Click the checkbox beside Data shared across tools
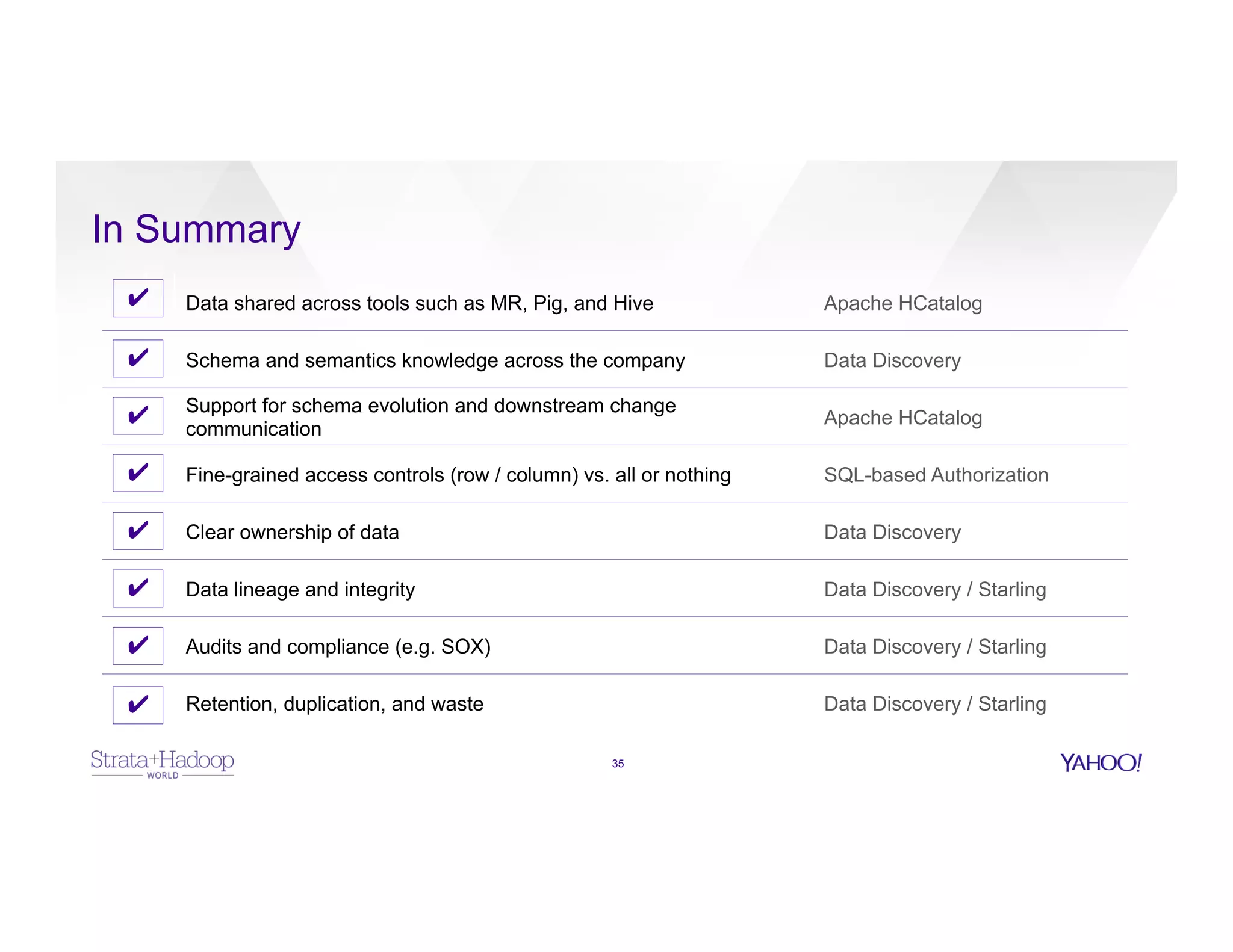 point(138,298)
